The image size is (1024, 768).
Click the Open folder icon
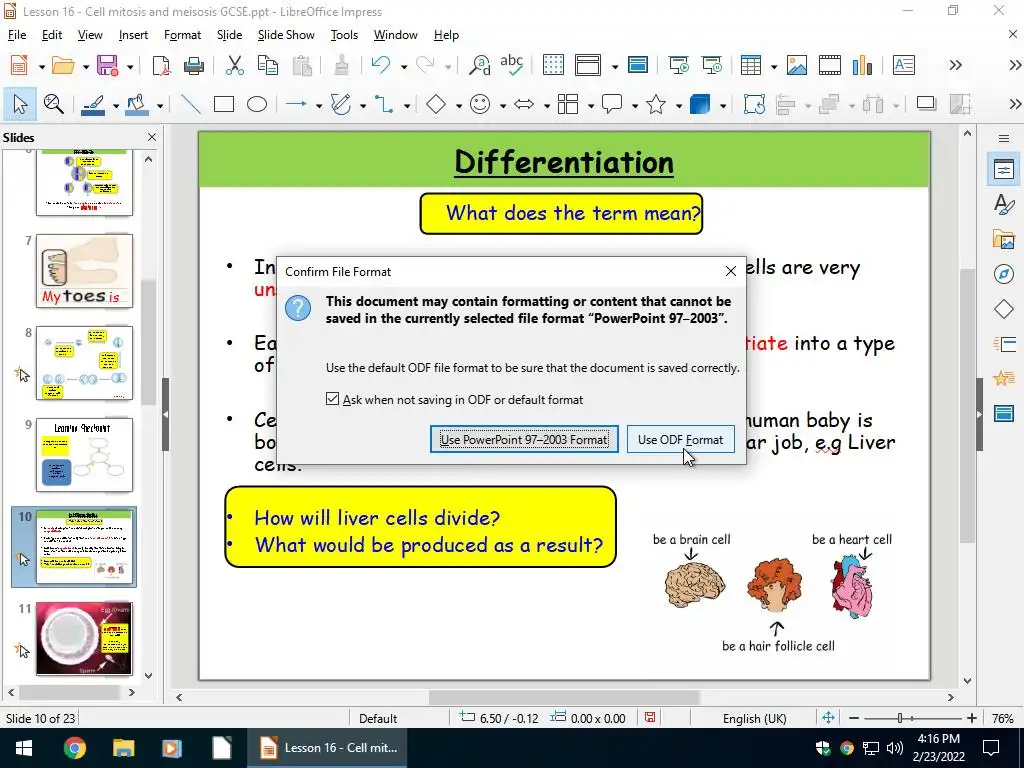point(63,65)
